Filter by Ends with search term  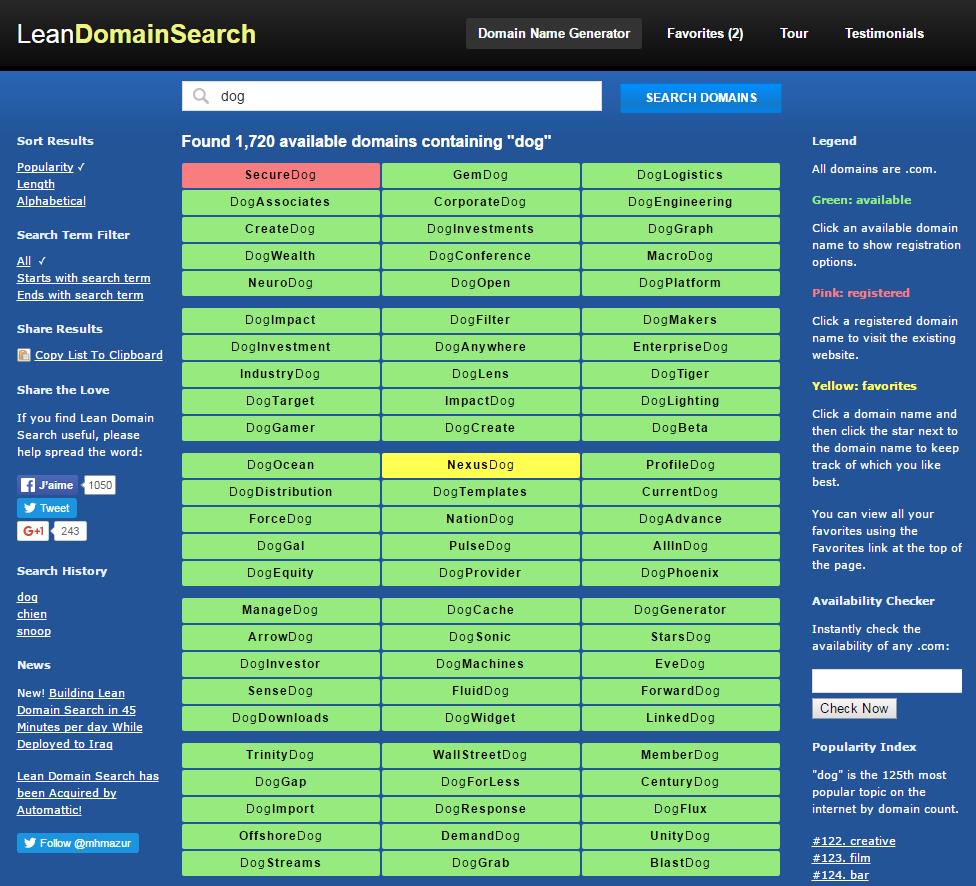80,295
